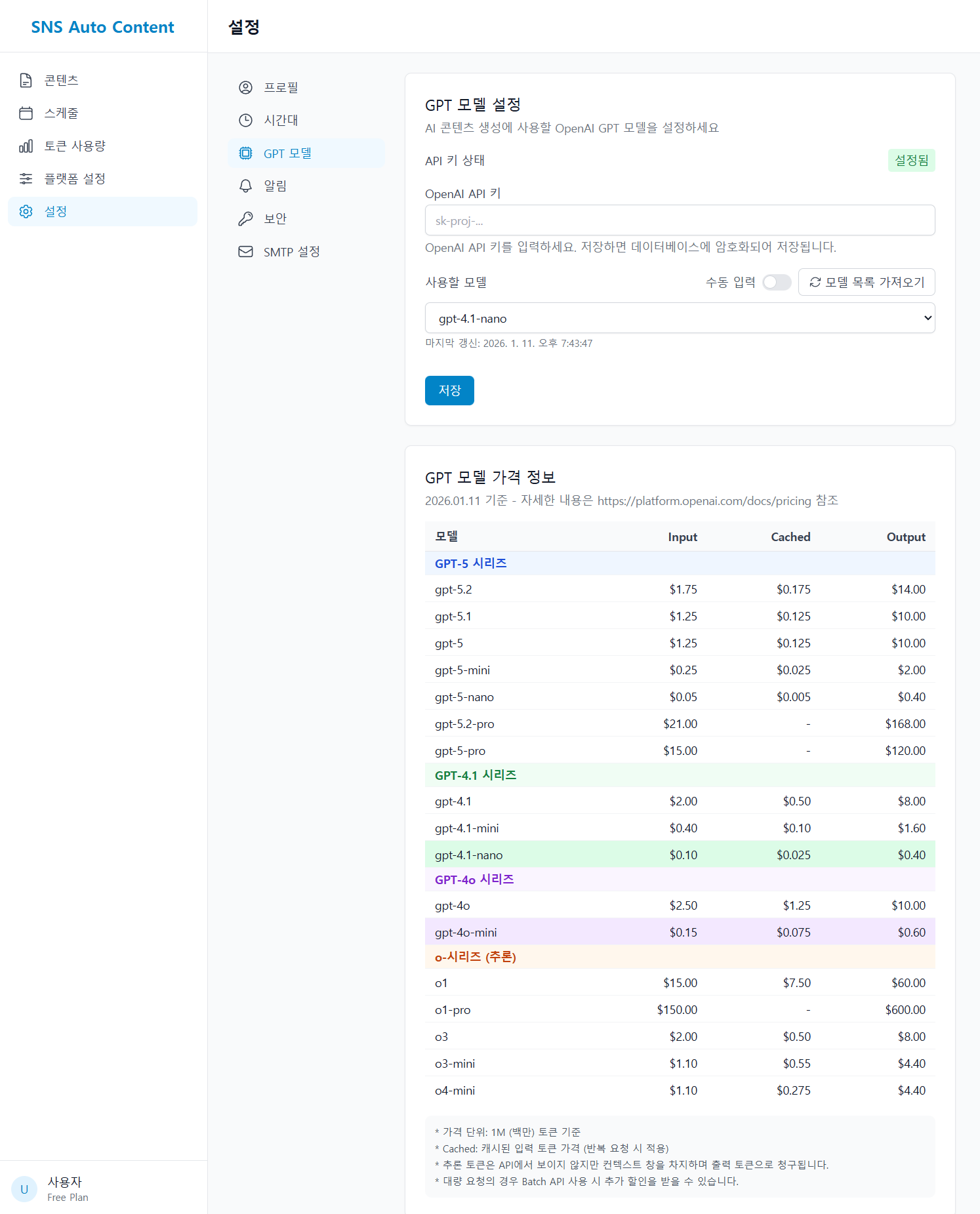The height and width of the screenshot is (1214, 980).
Task: Click the user circle icon for 프로필
Action: (245, 87)
